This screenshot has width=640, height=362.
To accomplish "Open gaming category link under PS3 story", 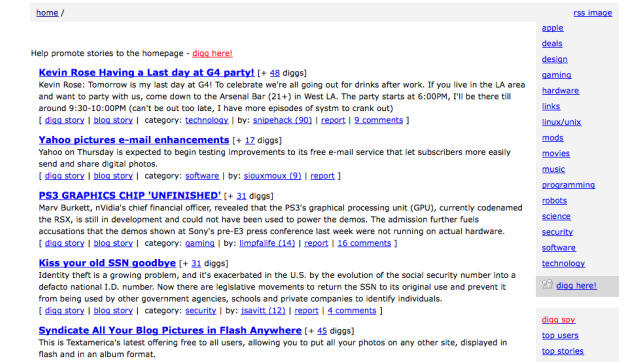I will pyautogui.click(x=200, y=243).
